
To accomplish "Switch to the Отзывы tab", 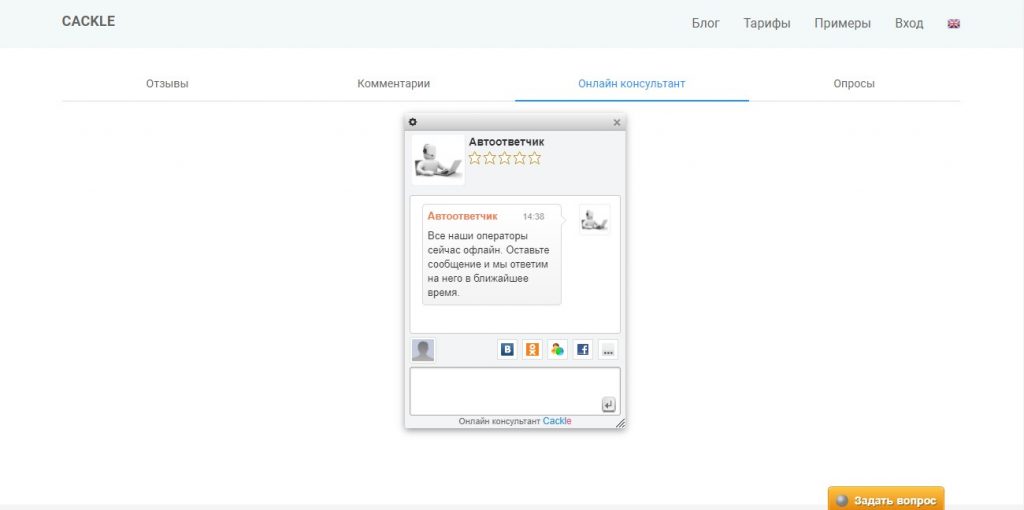I will (x=167, y=84).
